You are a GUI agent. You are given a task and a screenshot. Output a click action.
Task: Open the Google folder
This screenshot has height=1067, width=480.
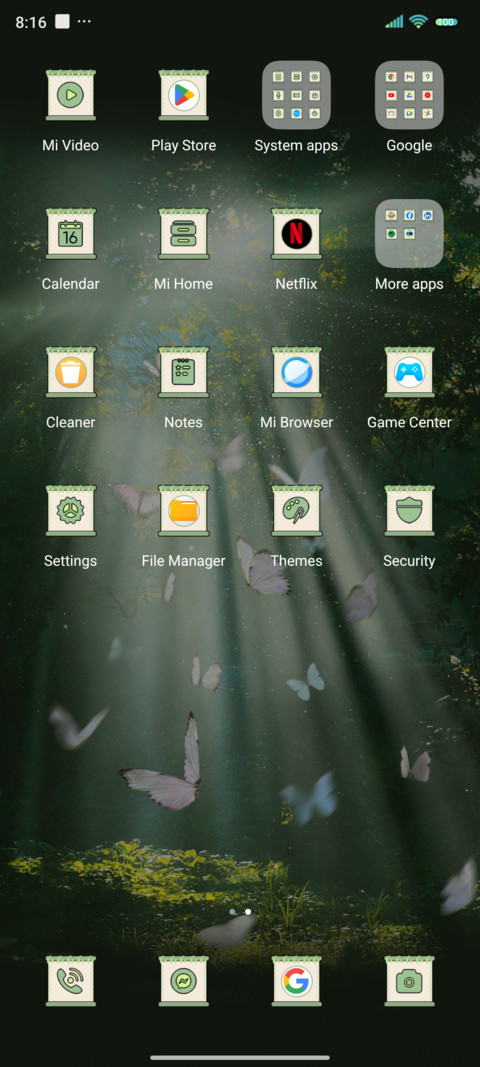409,95
